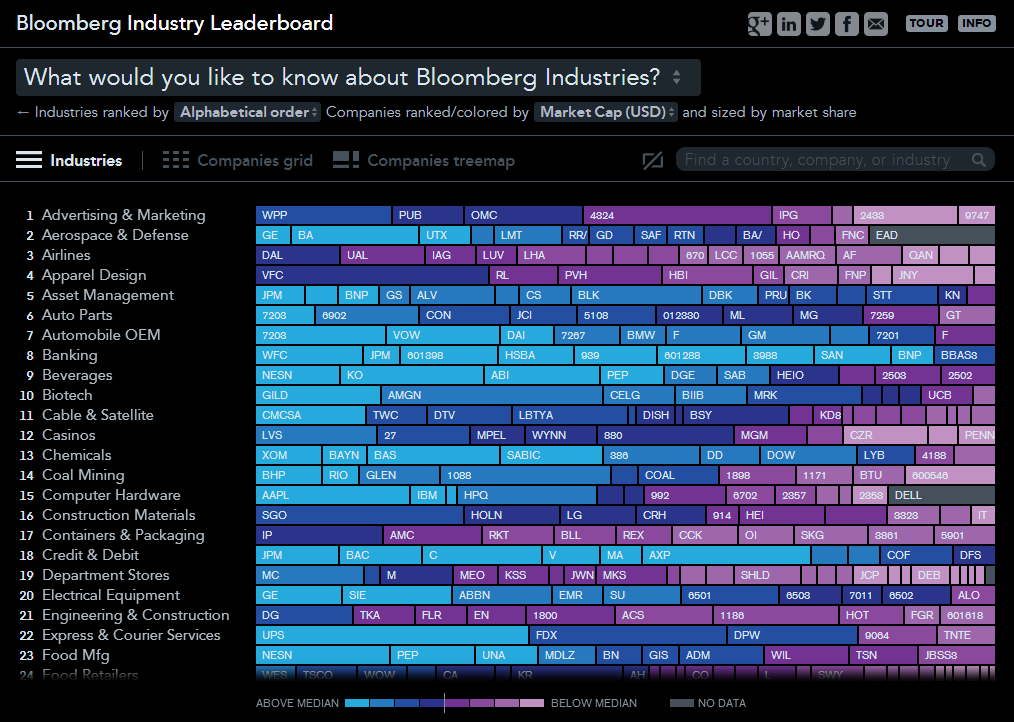Share by email envelope icon
1014x722 pixels.
(876, 24)
